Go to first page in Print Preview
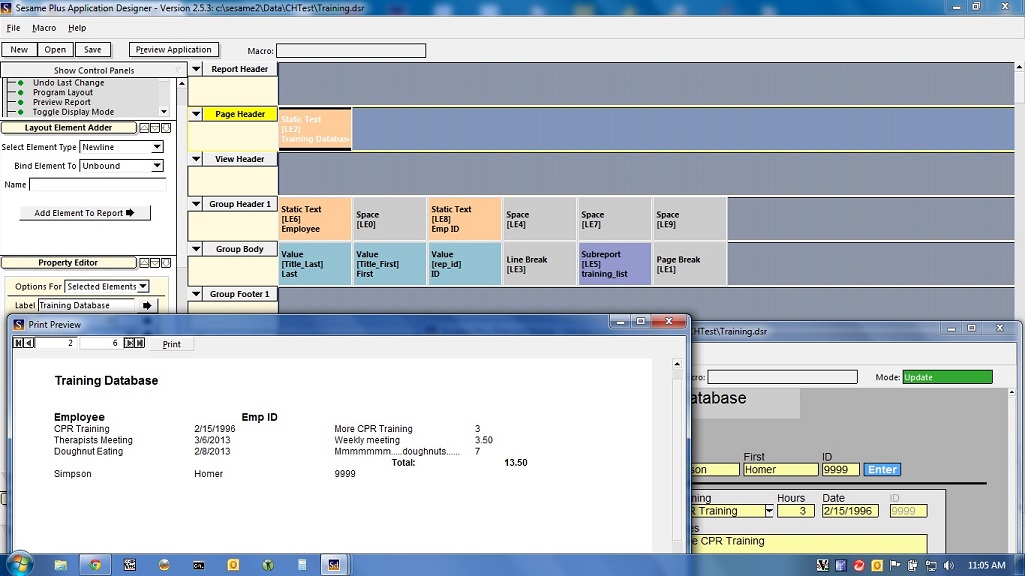 coord(18,343)
